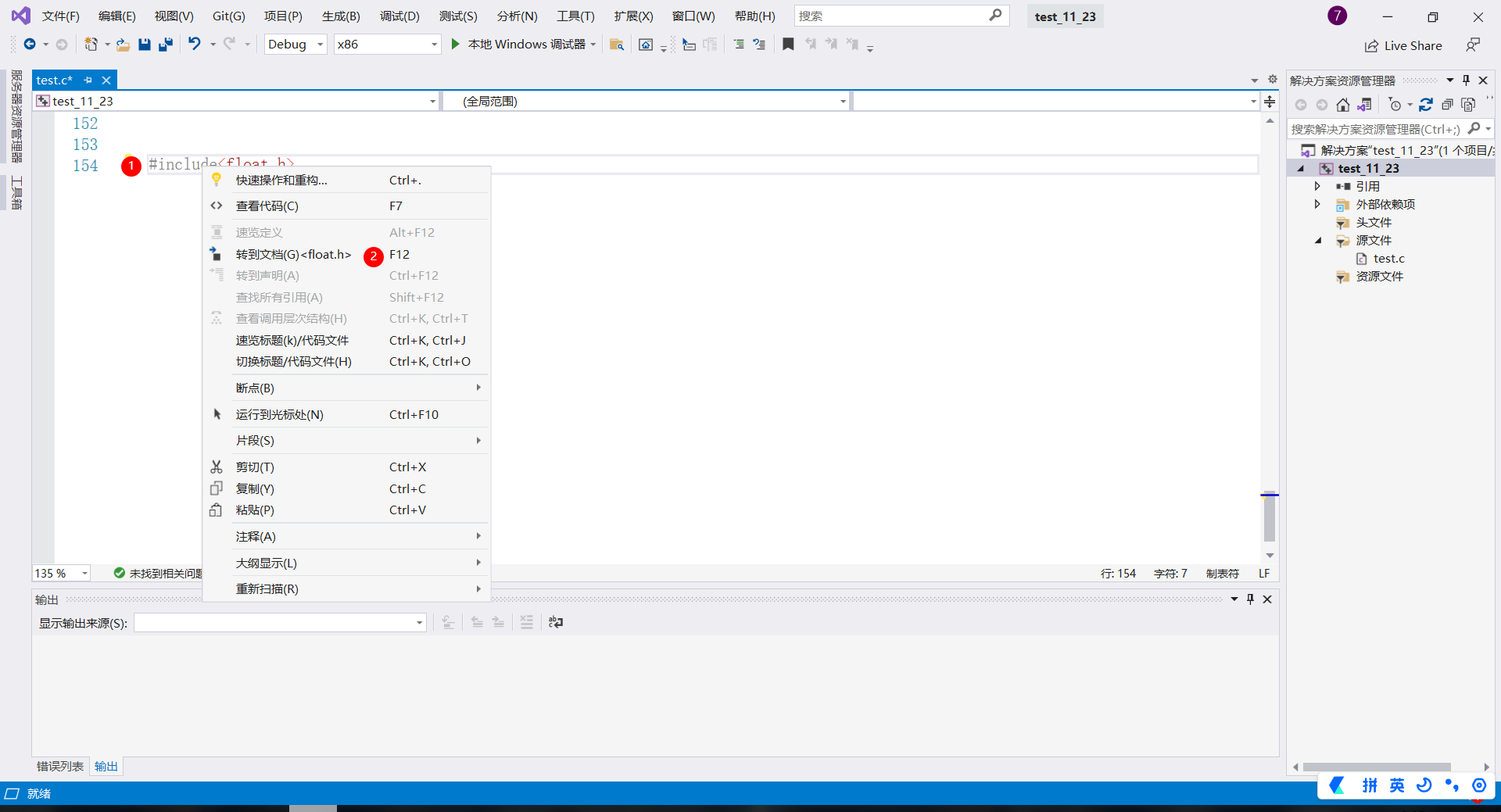This screenshot has width=1501, height=812.
Task: Open the 服务器资源管理器 side tab
Action: click(x=16, y=116)
